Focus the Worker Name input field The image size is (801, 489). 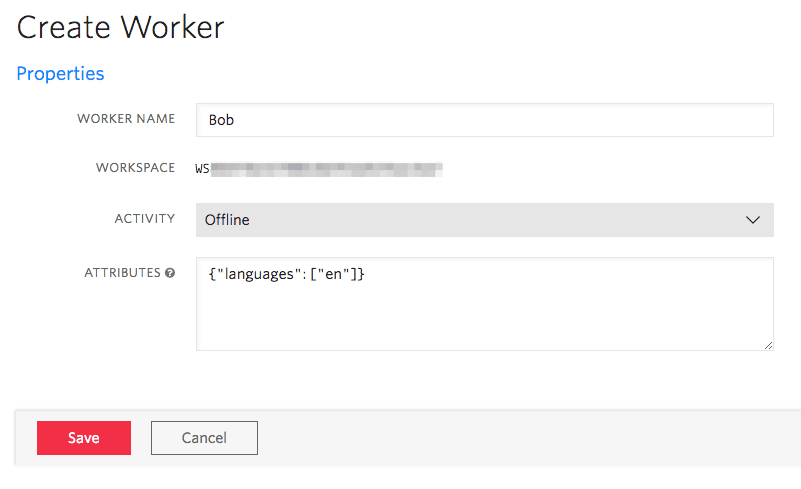pos(484,120)
